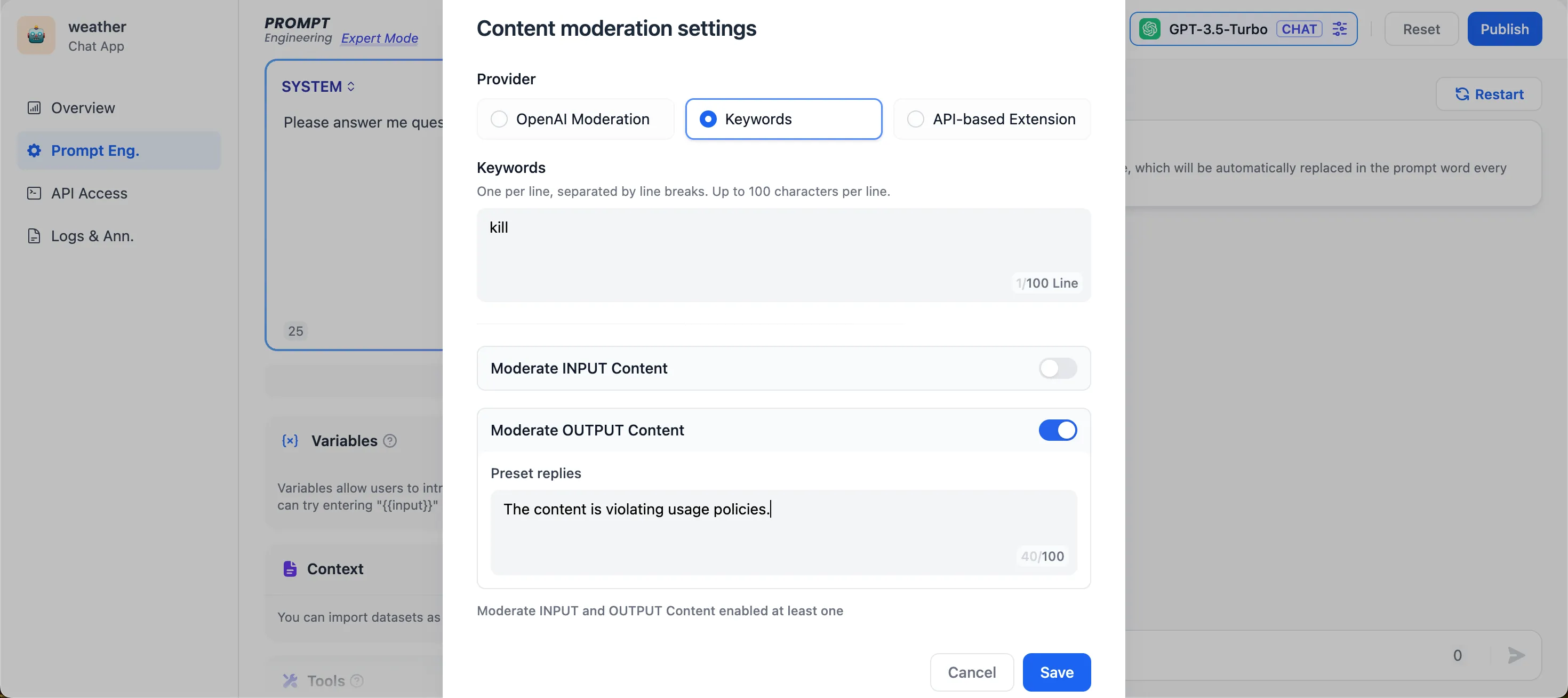Open the GPT-3.5-Turbo model selector

point(1218,29)
